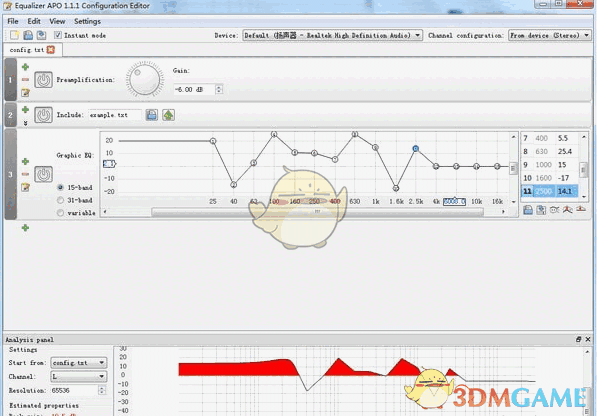Screen dimensions: 597x416
Task: Select the 15-band radio option
Action: point(60,188)
